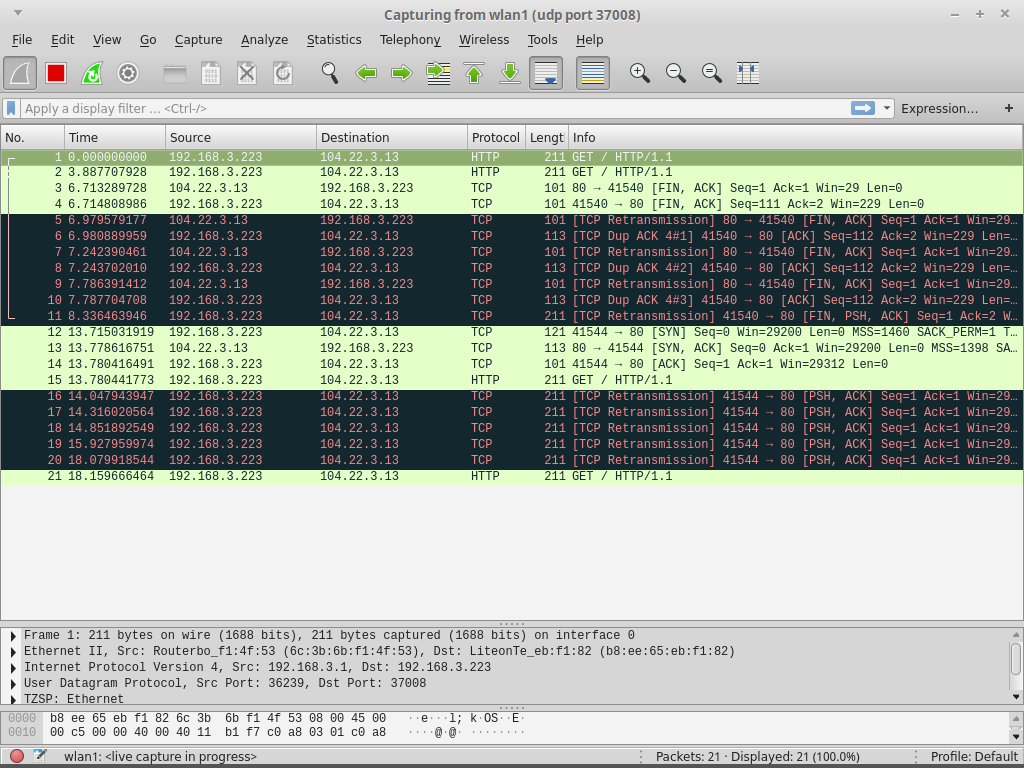Open the Analyze menu
This screenshot has height=768, width=1024.
coord(264,40)
